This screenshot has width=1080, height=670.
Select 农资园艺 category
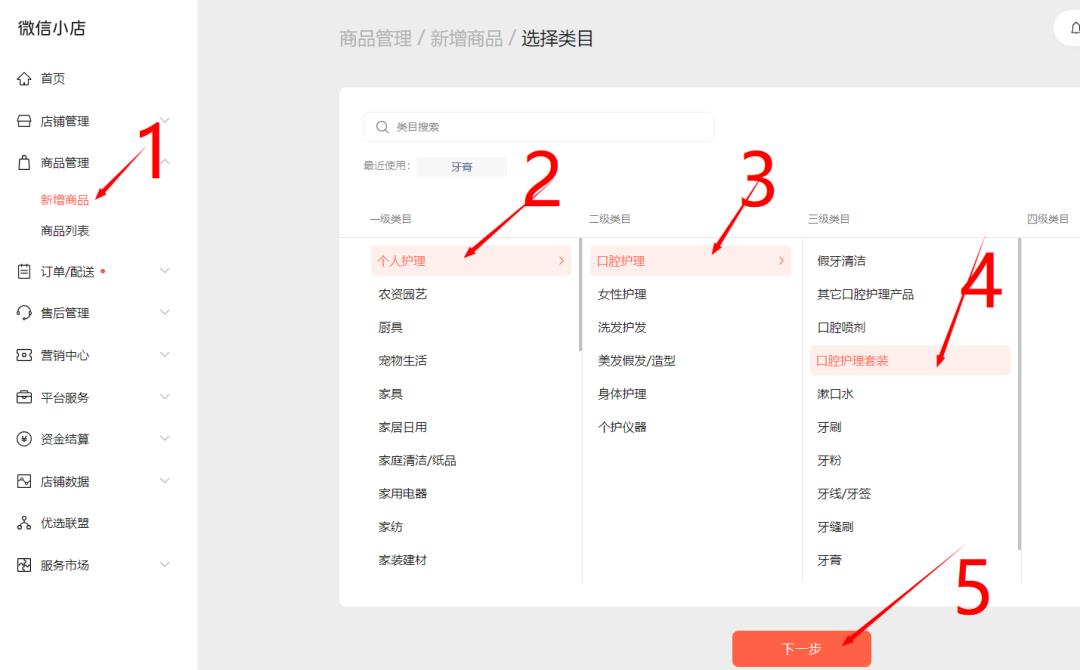pyautogui.click(x=402, y=294)
